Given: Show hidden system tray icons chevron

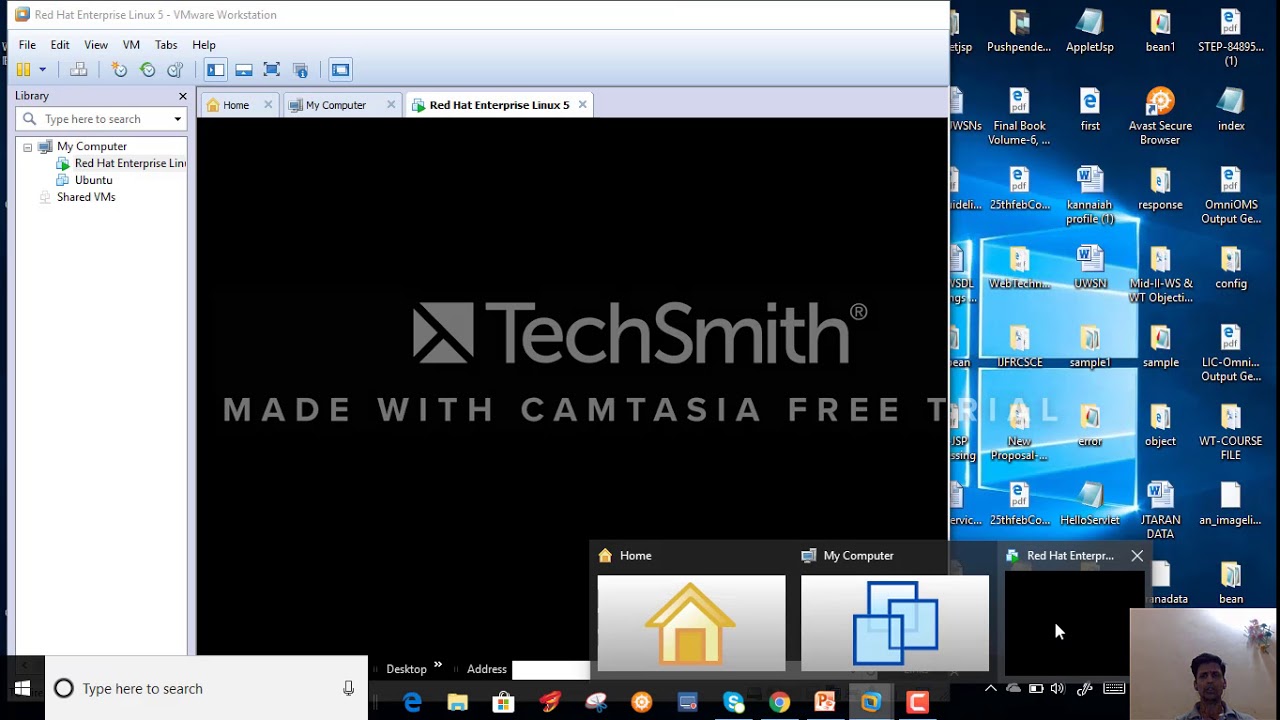Looking at the screenshot, I should tap(991, 688).
